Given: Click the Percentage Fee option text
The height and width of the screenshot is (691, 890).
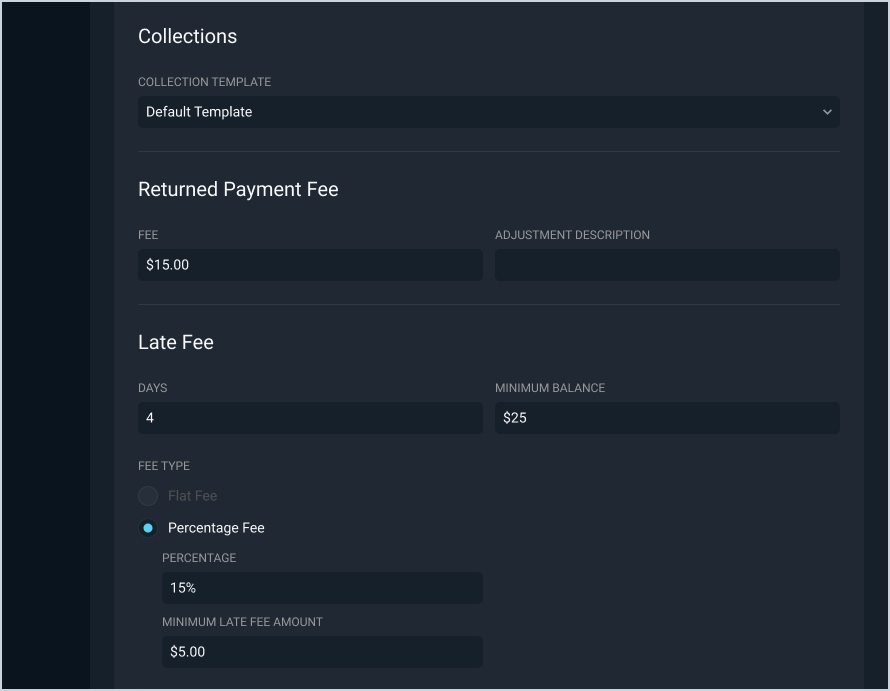Looking at the screenshot, I should (x=216, y=528).
